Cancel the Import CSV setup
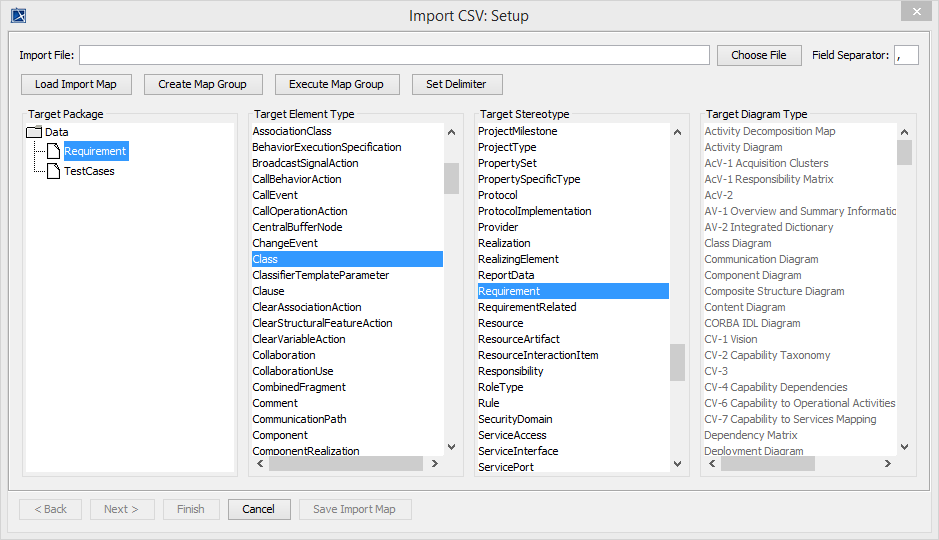The height and width of the screenshot is (540, 939). [x=258, y=509]
